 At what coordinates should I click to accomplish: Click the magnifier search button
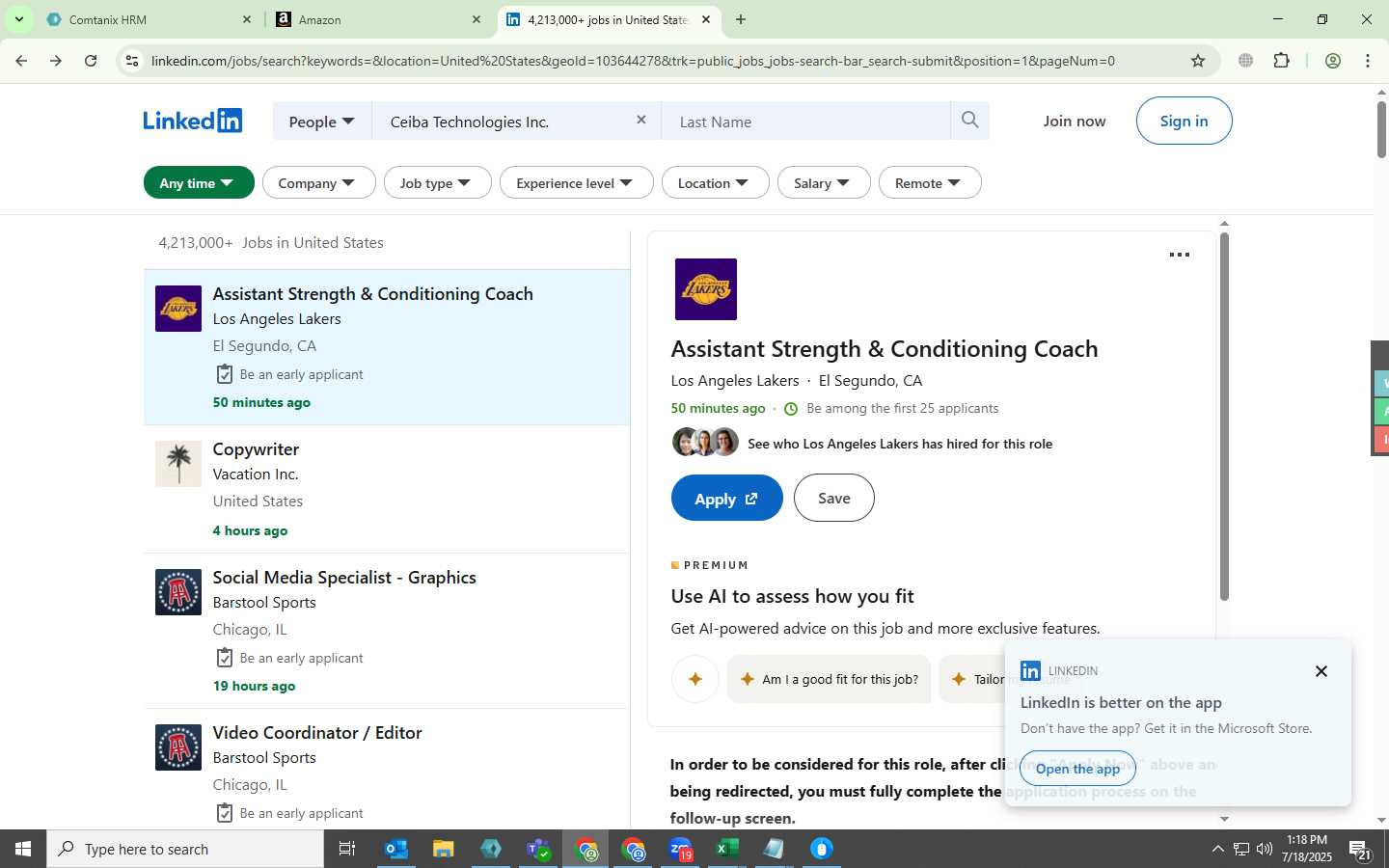point(969,121)
